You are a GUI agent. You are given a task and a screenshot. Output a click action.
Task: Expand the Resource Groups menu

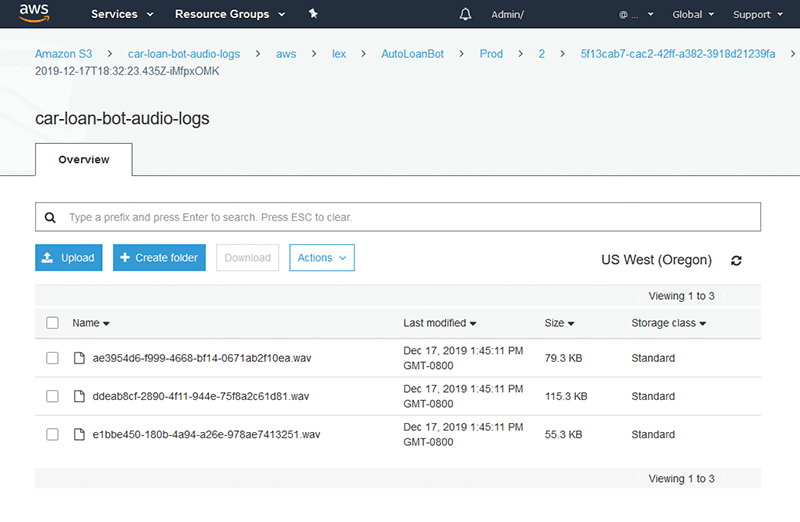230,14
